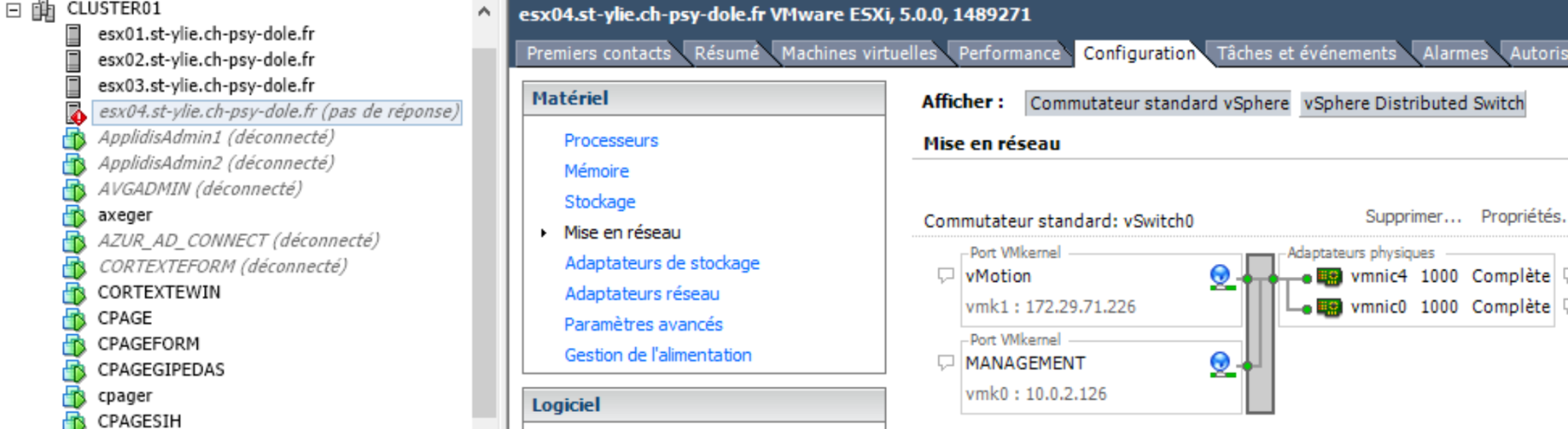This screenshot has width=1568, height=429.
Task: Open the Stockage hardware link
Action: pyautogui.click(x=599, y=202)
